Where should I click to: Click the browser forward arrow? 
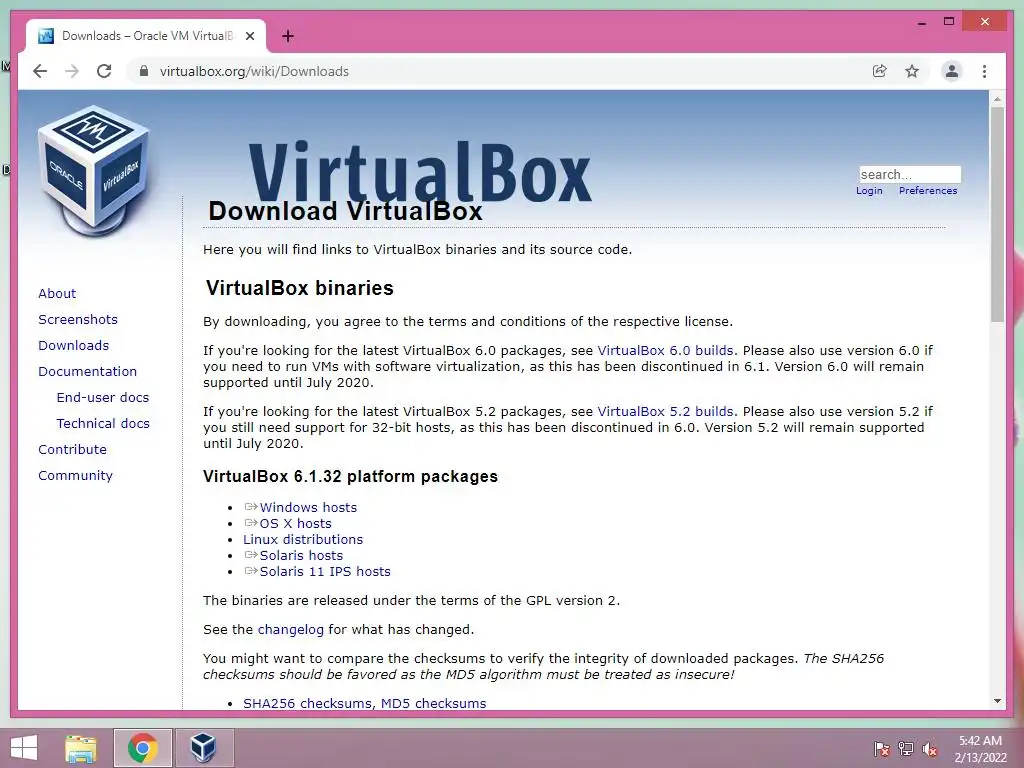pyautogui.click(x=72, y=71)
